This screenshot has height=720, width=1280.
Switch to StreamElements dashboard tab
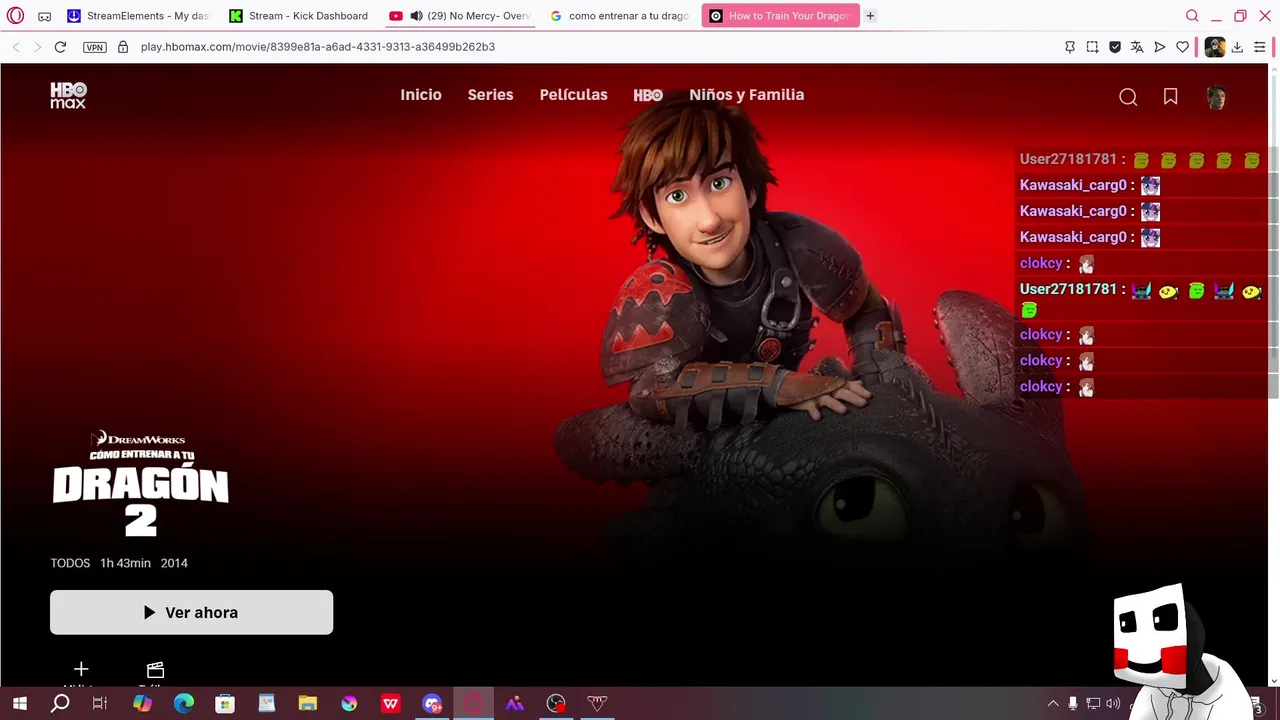click(138, 16)
